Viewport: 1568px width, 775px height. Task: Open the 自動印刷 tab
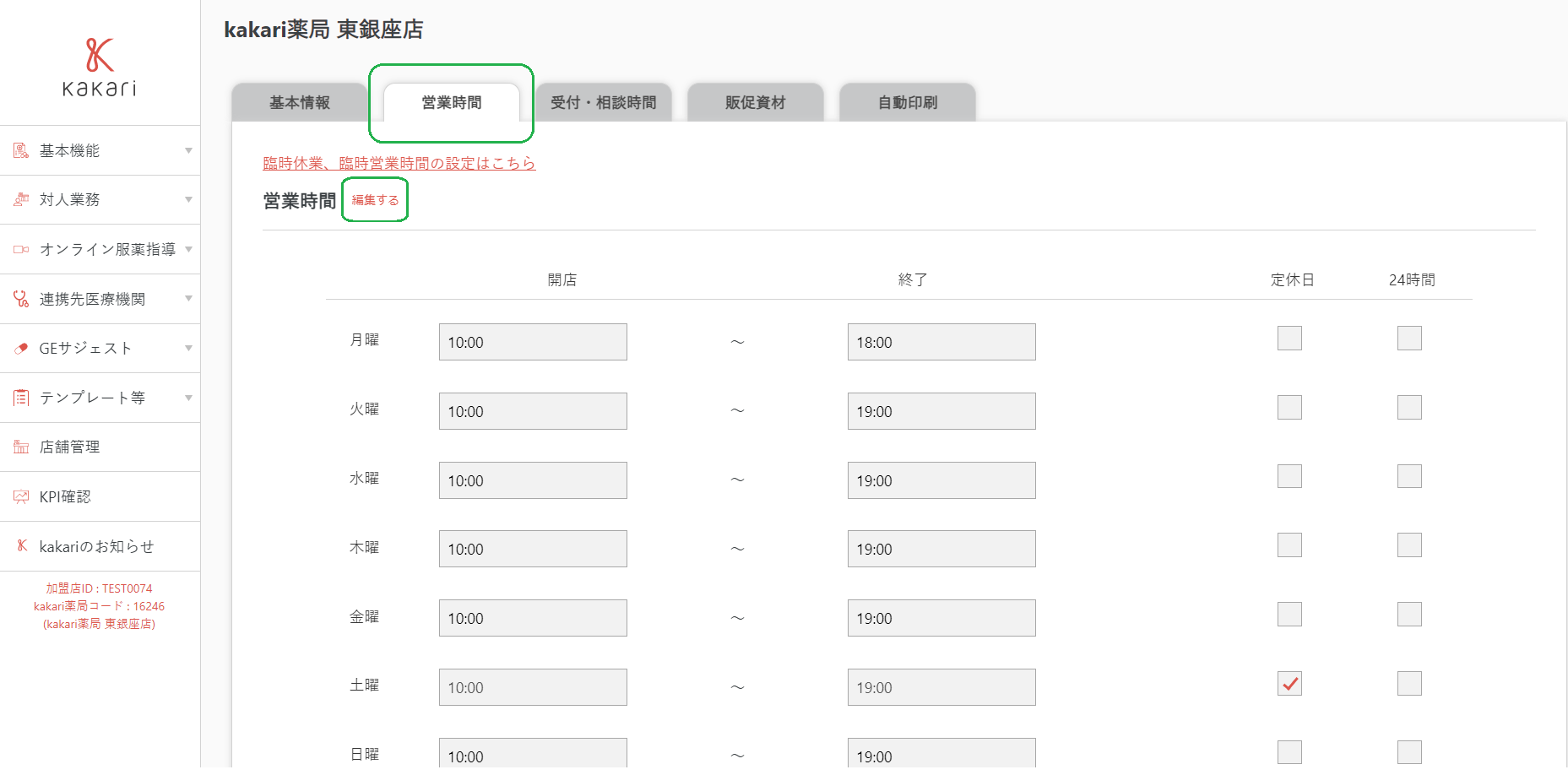tap(908, 102)
